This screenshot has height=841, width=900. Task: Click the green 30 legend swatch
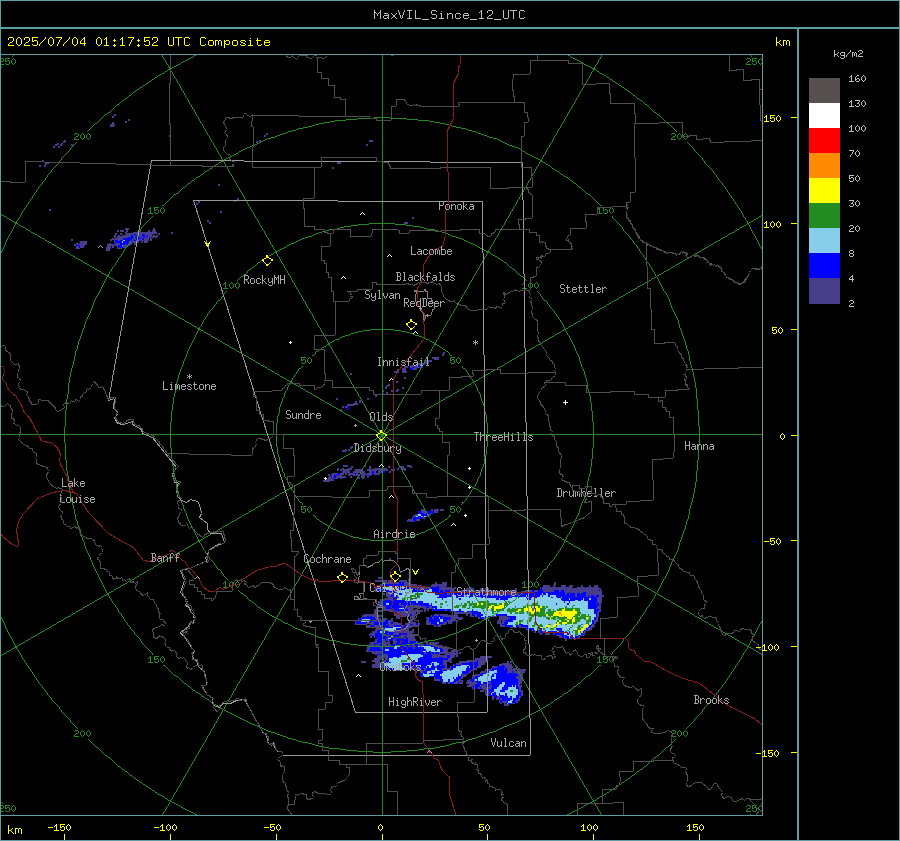[824, 215]
